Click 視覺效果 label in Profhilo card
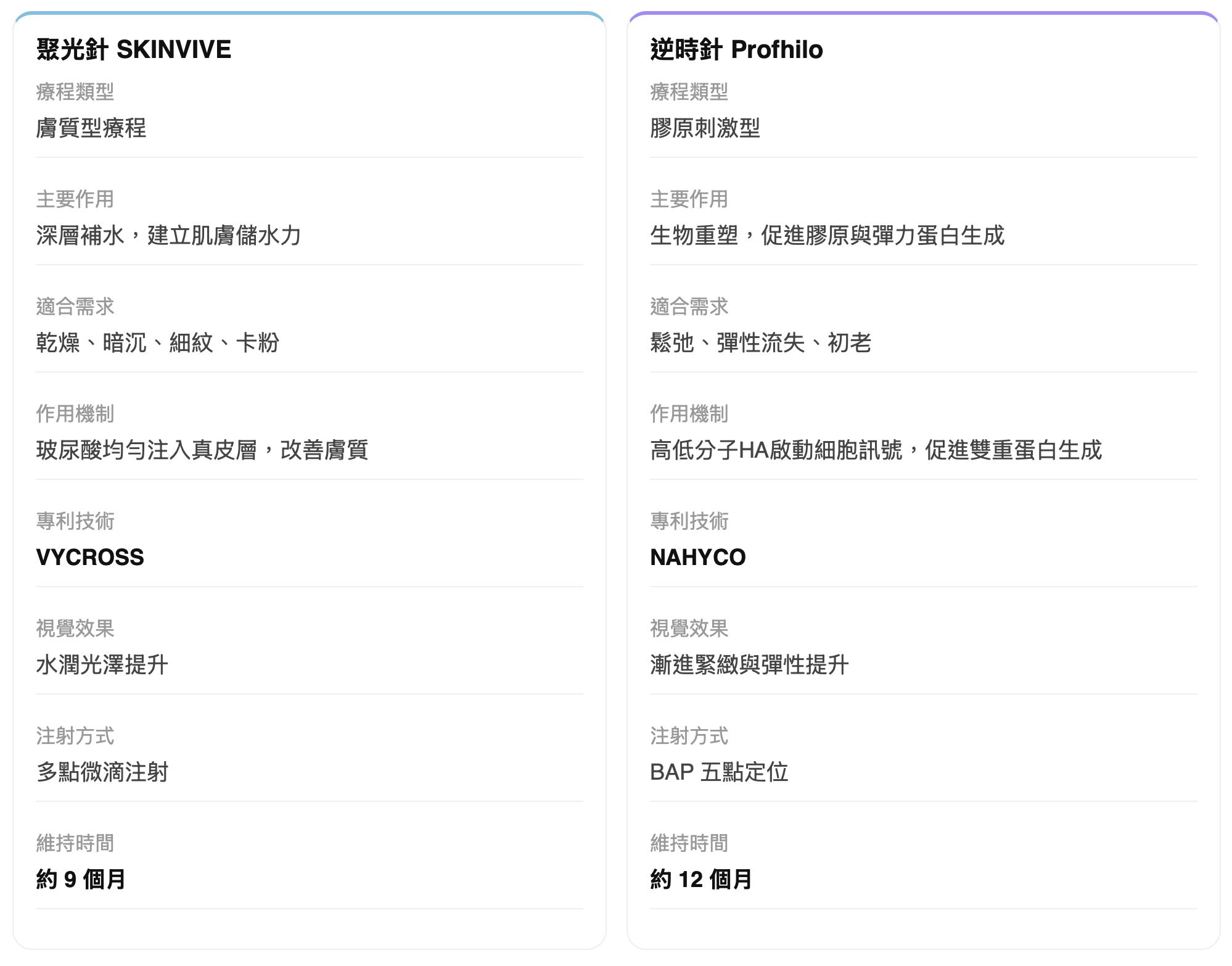The image size is (1232, 966). (689, 629)
